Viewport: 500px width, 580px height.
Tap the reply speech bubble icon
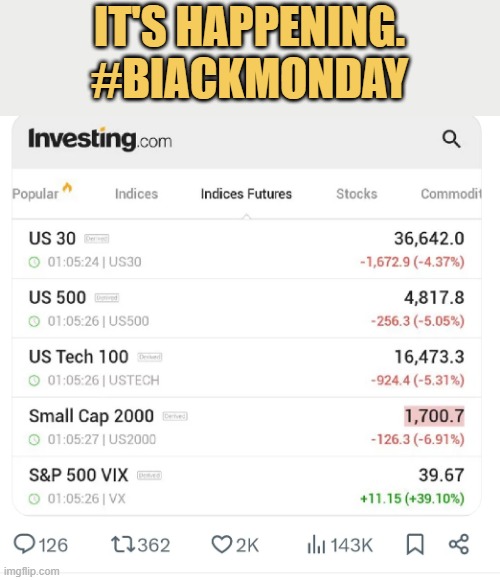pyautogui.click(x=24, y=544)
